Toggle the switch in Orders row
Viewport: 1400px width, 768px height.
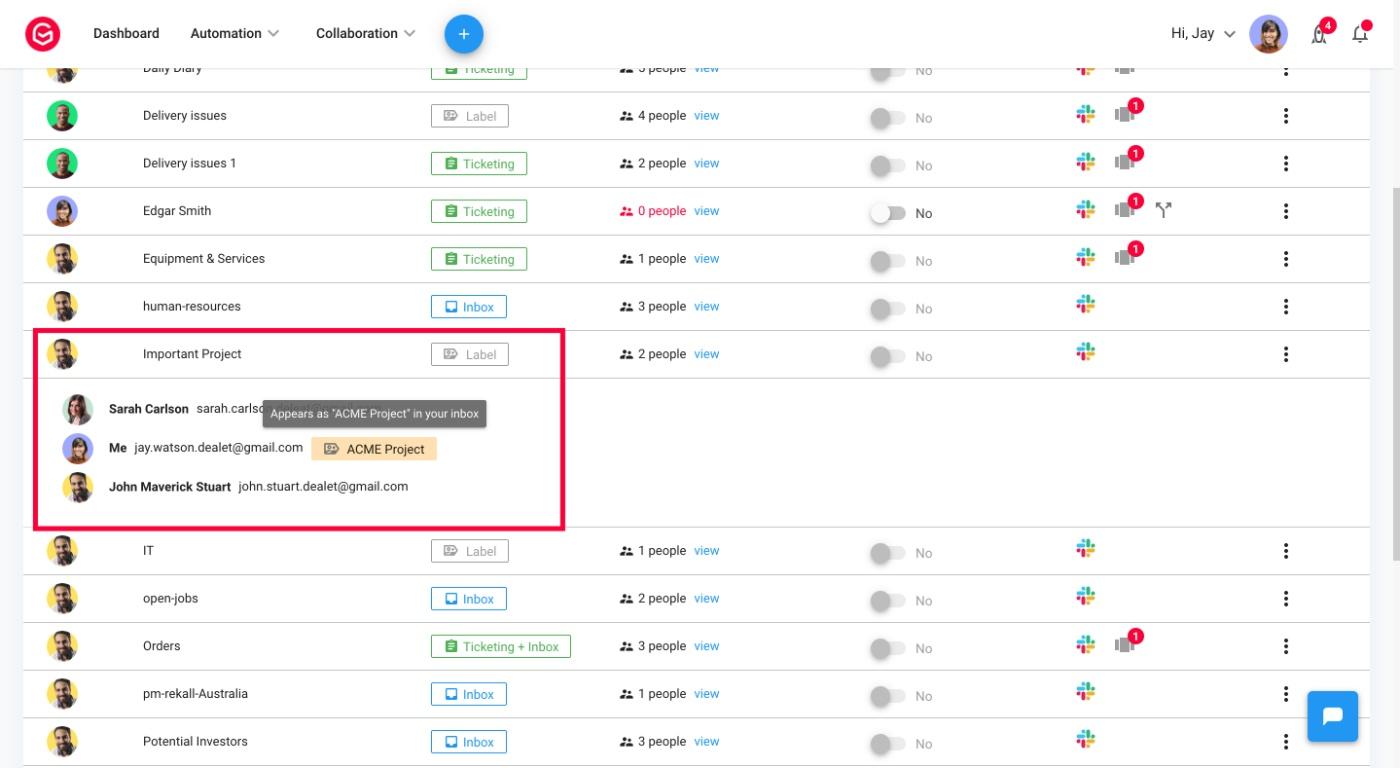(887, 648)
